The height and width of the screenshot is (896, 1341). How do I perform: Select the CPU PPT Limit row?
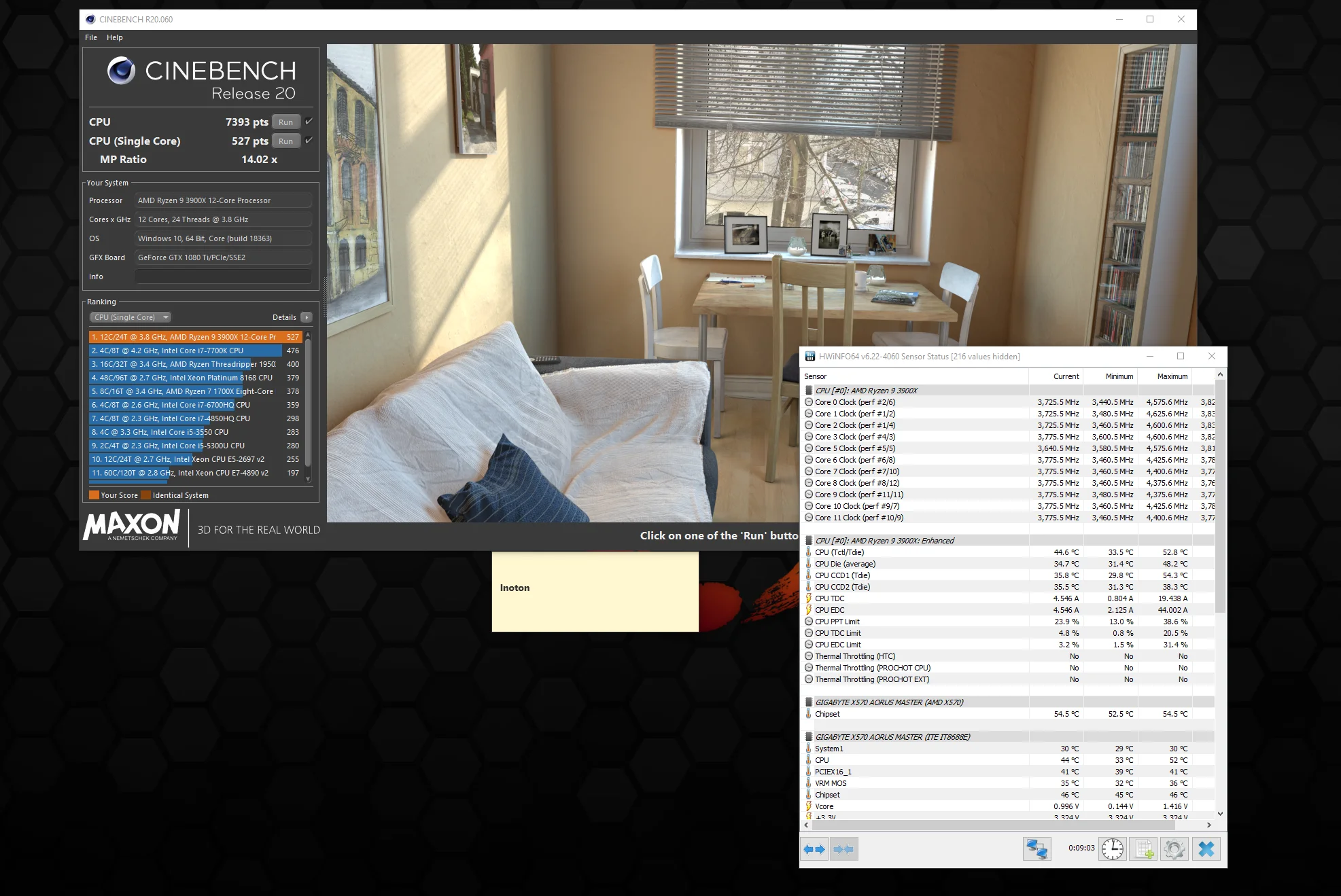click(1009, 622)
